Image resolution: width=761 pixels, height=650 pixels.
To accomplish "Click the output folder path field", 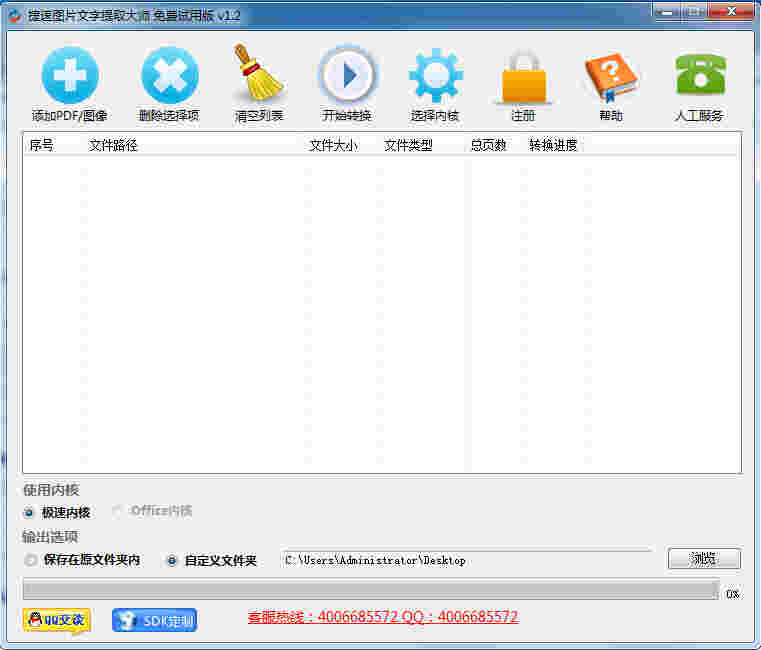I will point(466,560).
